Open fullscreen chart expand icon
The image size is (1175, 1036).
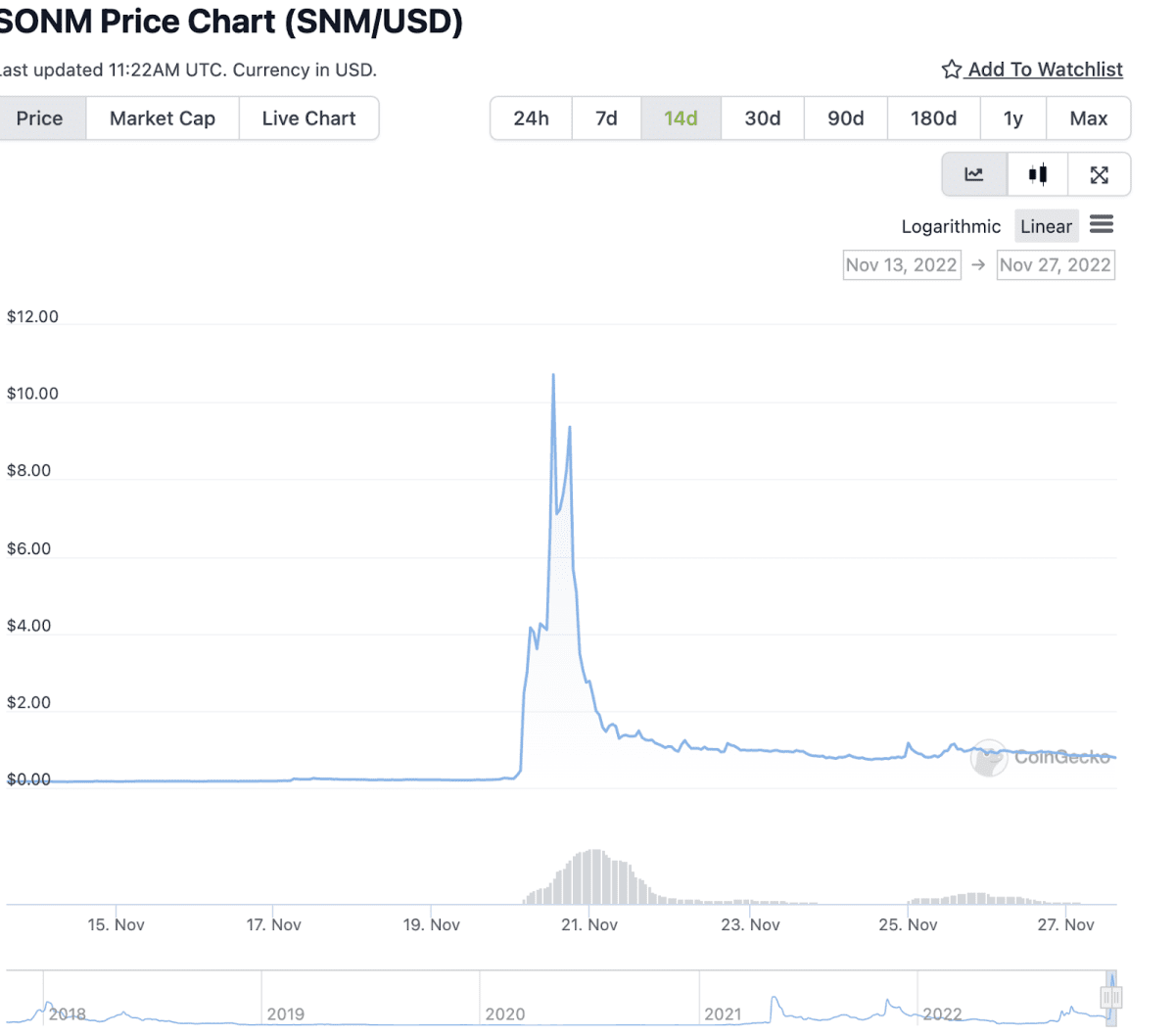click(x=1100, y=175)
